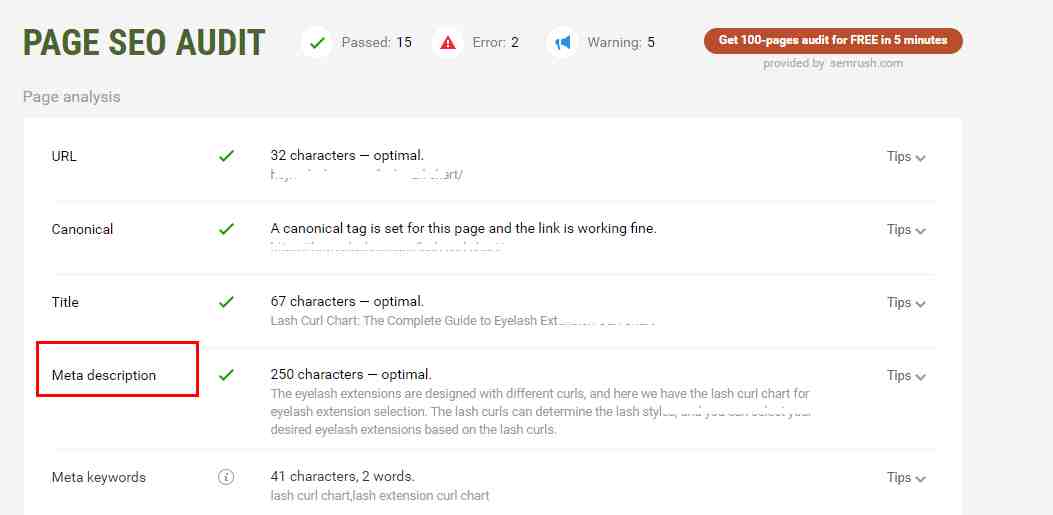Click the Meta keywords row label

click(x=99, y=477)
